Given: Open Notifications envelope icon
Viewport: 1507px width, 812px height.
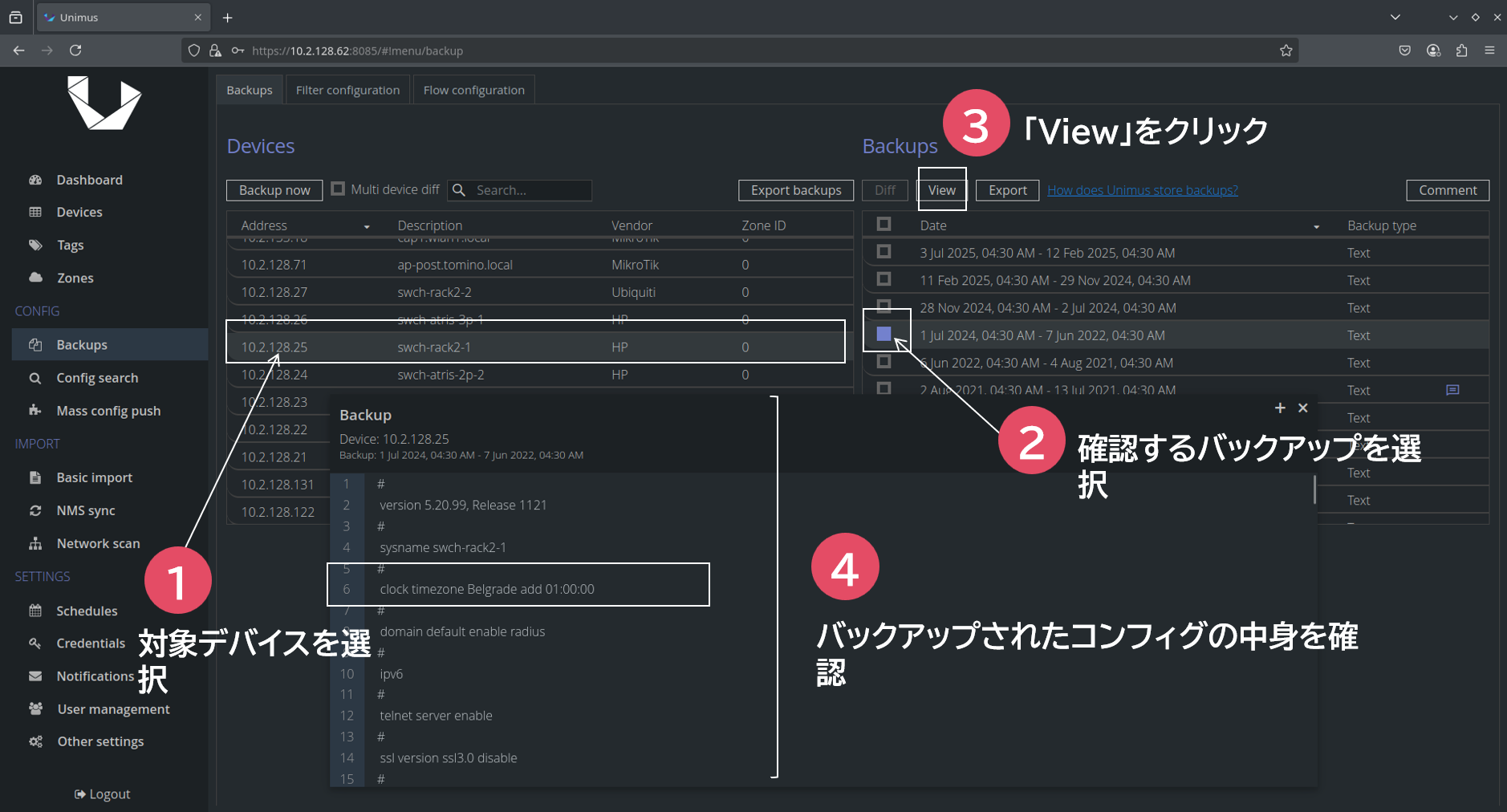Looking at the screenshot, I should click(x=35, y=676).
